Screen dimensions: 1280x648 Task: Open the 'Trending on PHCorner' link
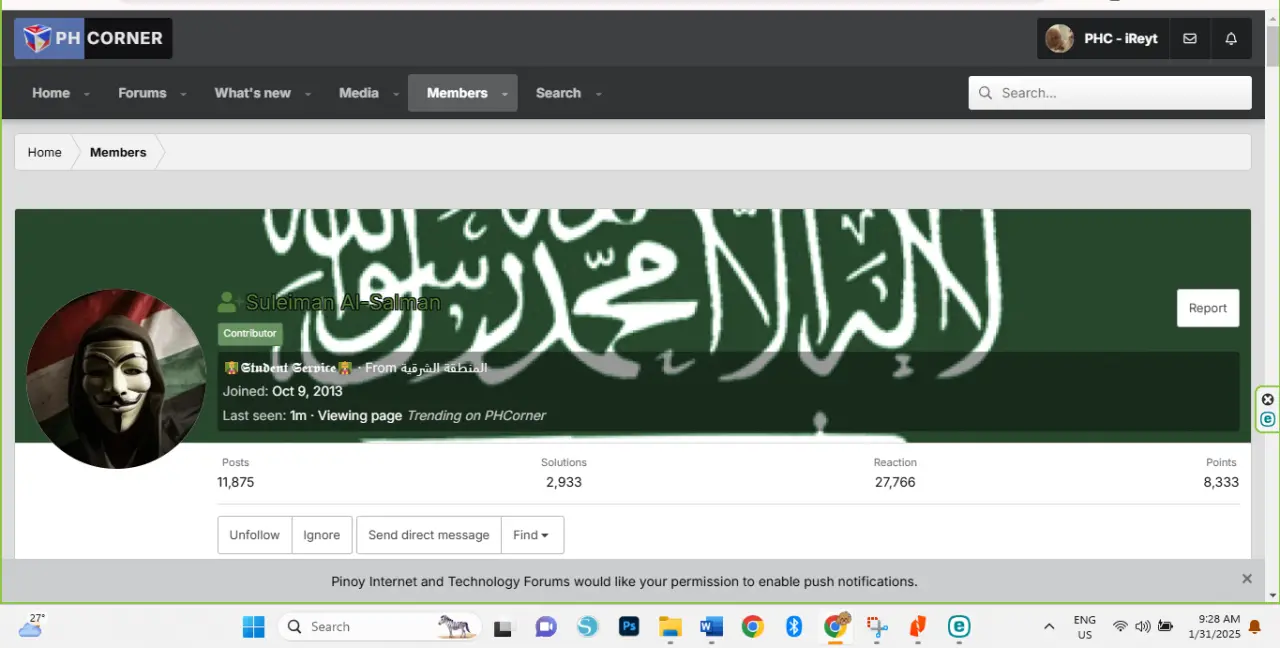tap(476, 415)
